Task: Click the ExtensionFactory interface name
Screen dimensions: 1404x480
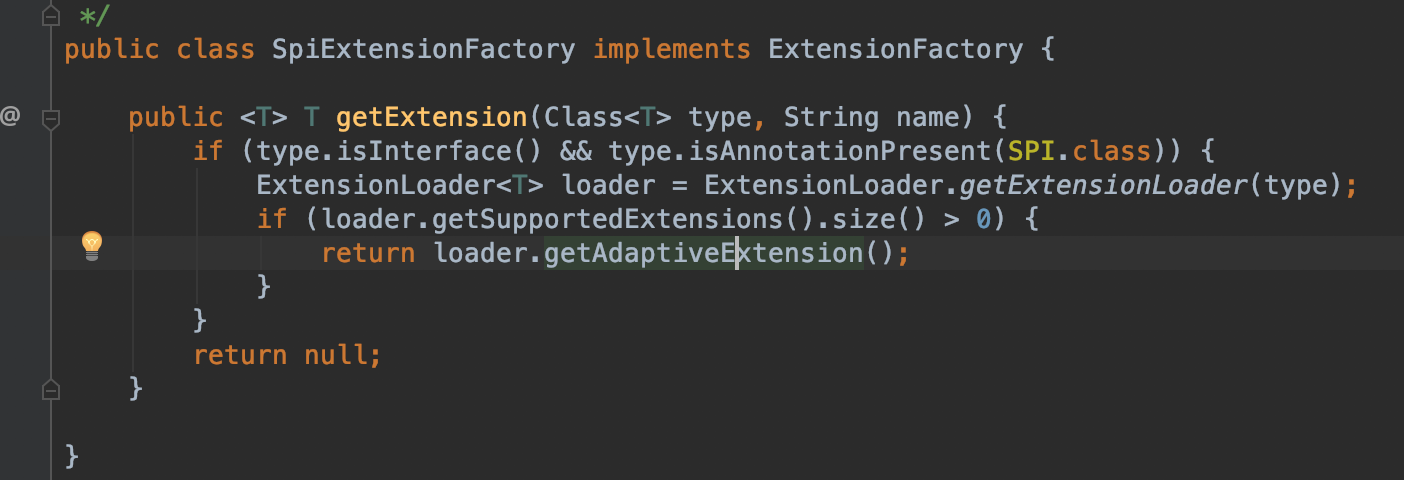Action: pos(895,49)
